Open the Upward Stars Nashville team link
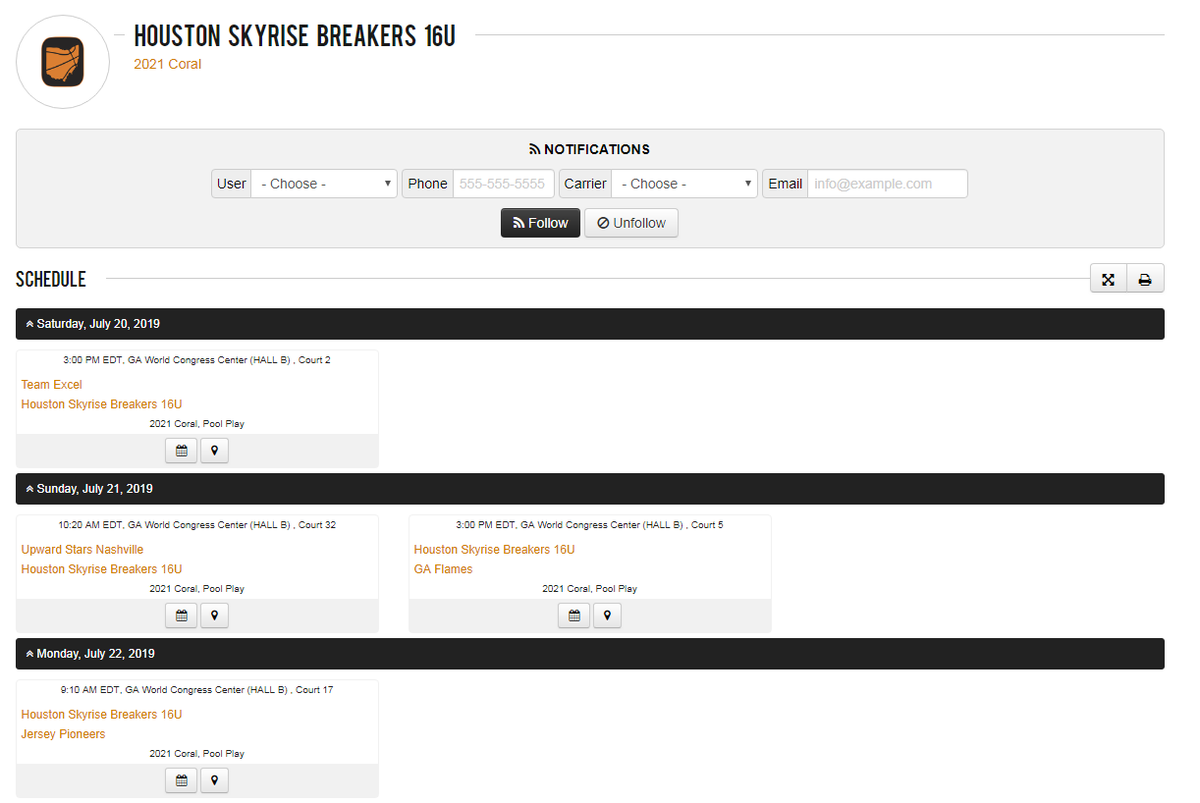This screenshot has height=803, width=1200. point(82,550)
